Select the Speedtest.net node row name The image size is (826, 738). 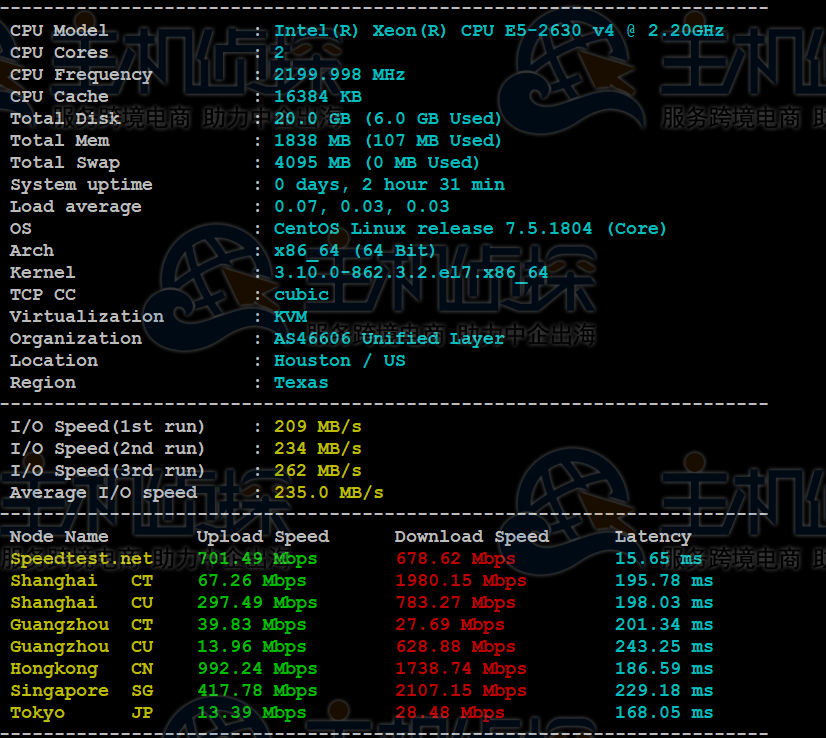pos(82,559)
